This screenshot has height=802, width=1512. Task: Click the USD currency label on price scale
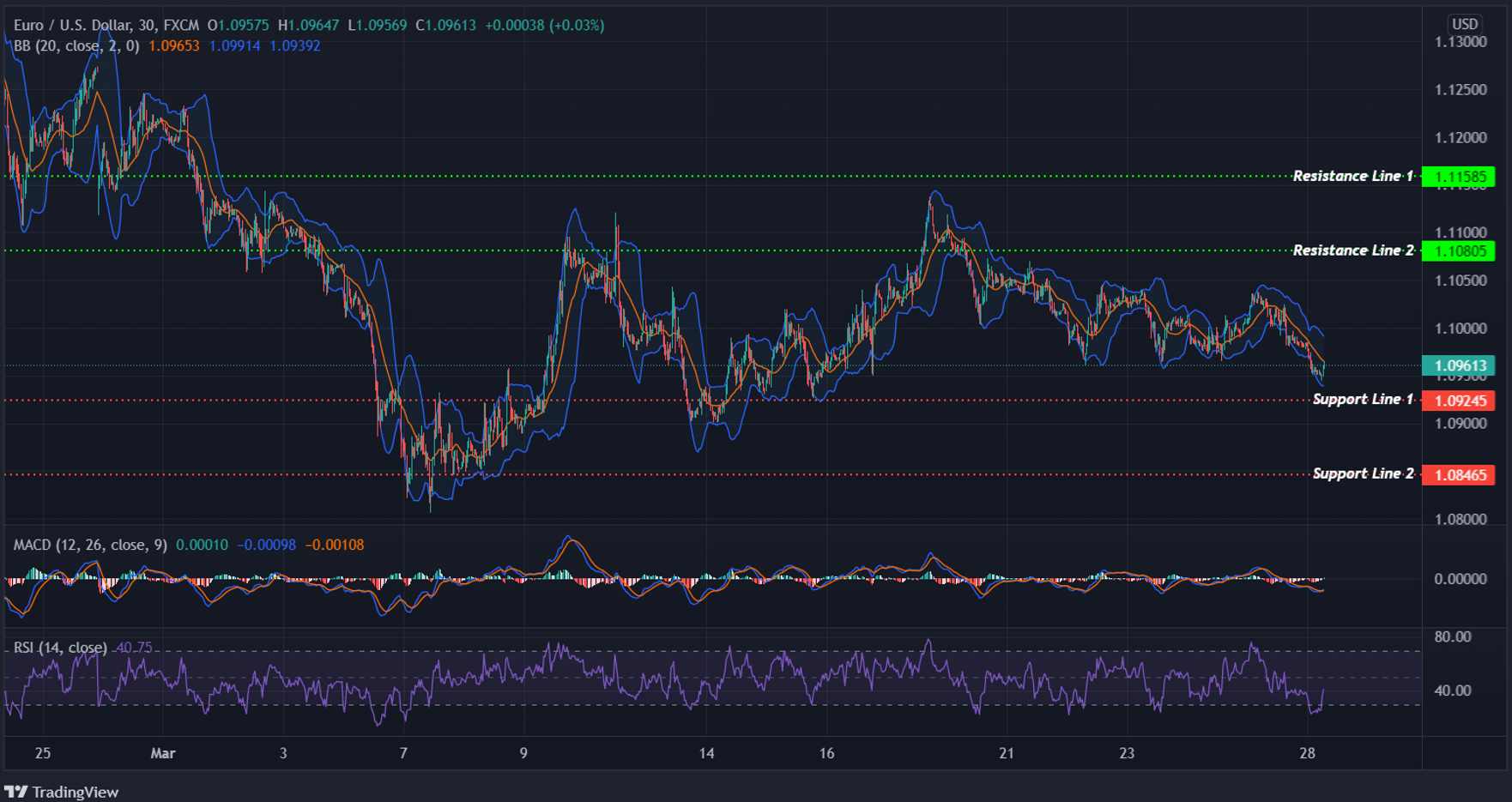coord(1464,24)
